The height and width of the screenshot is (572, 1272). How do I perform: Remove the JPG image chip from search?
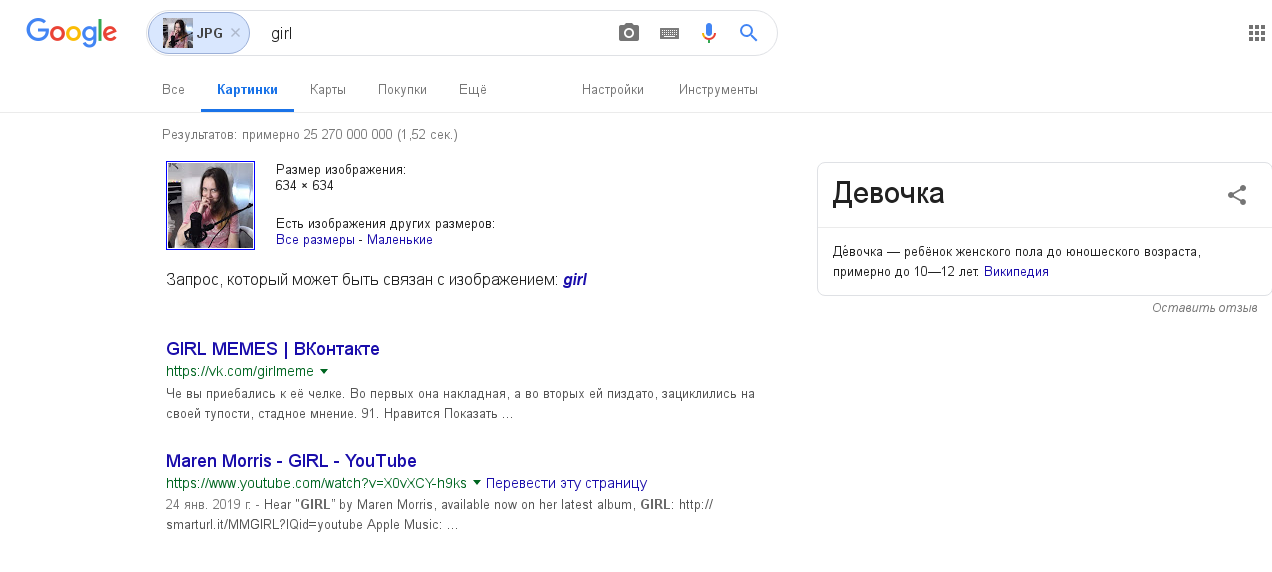[235, 33]
